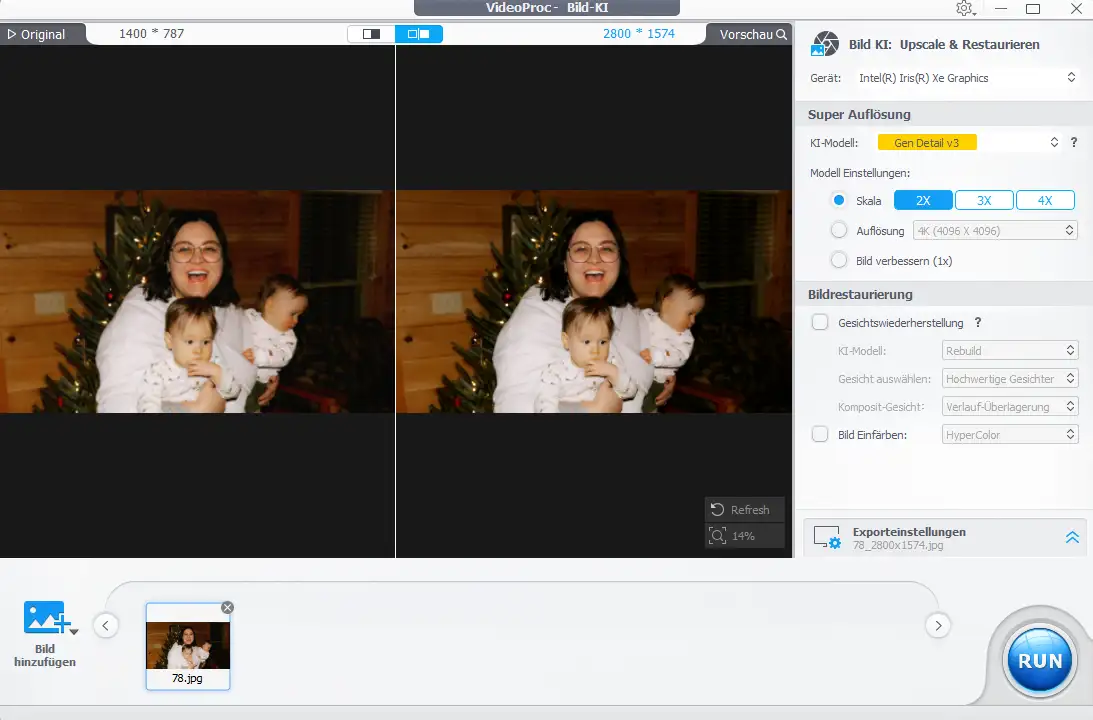Choose 2X scale
Image resolution: width=1093 pixels, height=720 pixels.
[x=923, y=200]
